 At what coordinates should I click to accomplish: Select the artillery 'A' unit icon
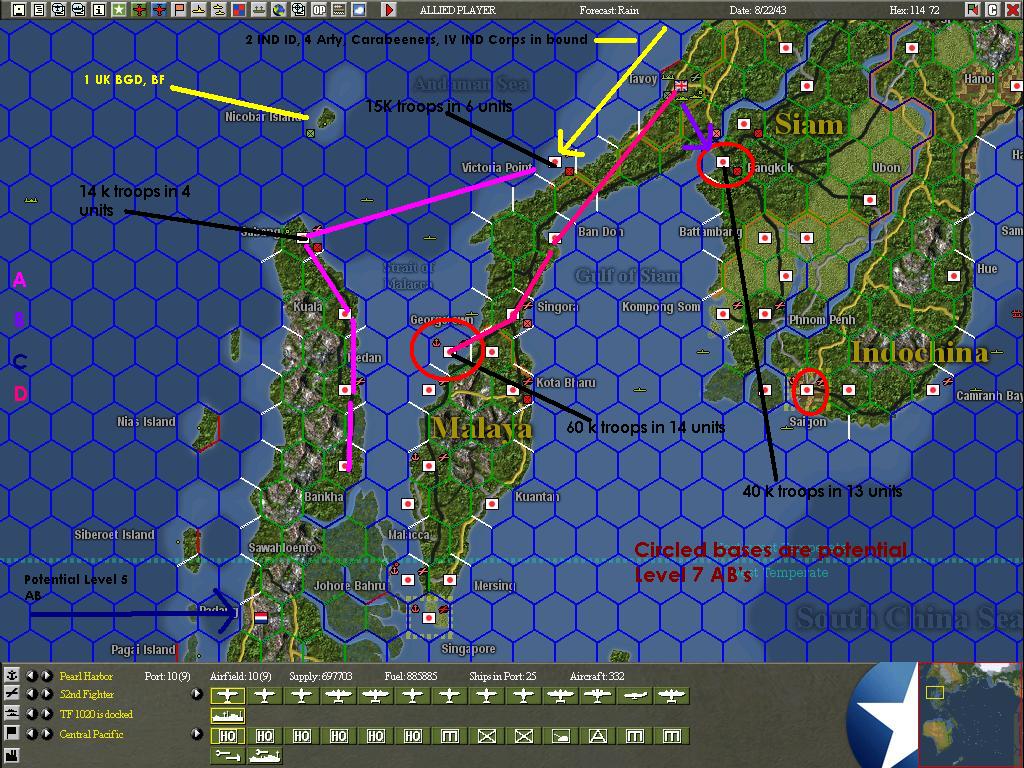coord(598,736)
